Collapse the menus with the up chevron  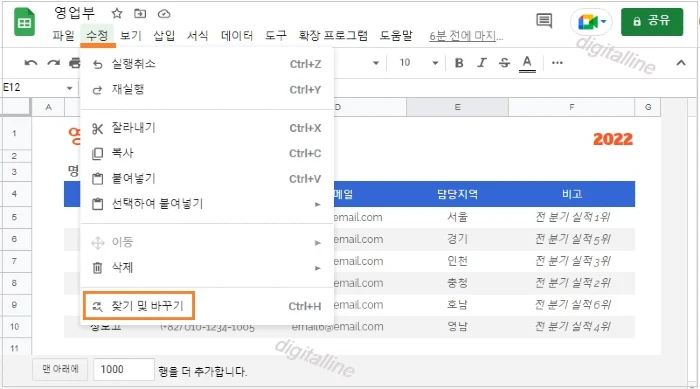681,63
